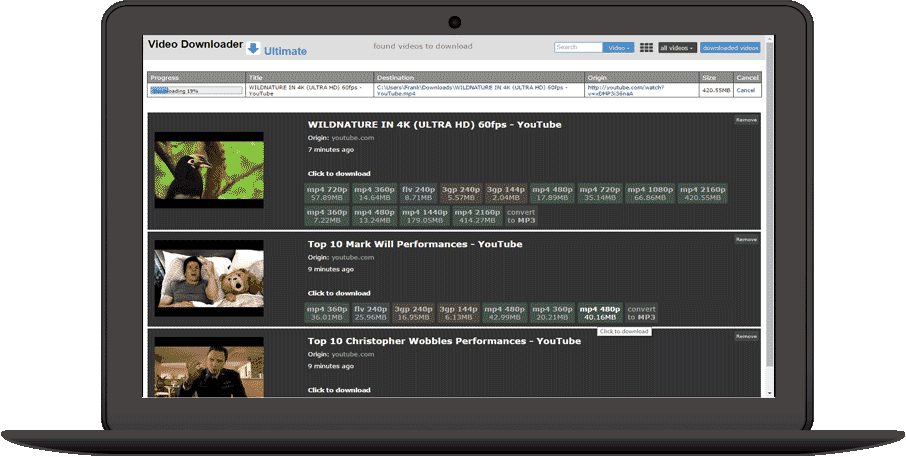Show the downloaded videos list

[730, 48]
